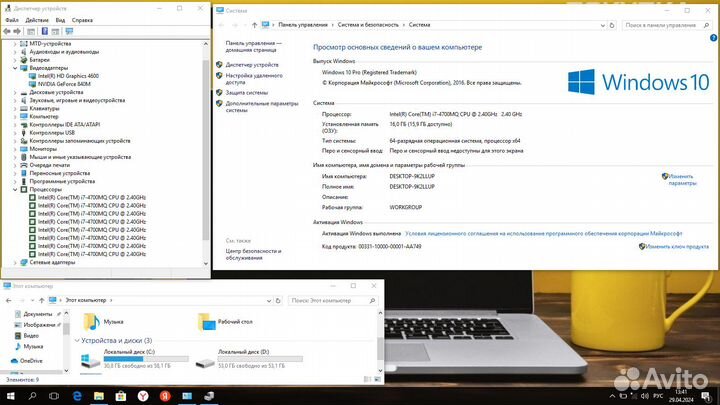720x405 pixels.
Task: Open the Действие menu in Device Manager
Action: coord(37,20)
